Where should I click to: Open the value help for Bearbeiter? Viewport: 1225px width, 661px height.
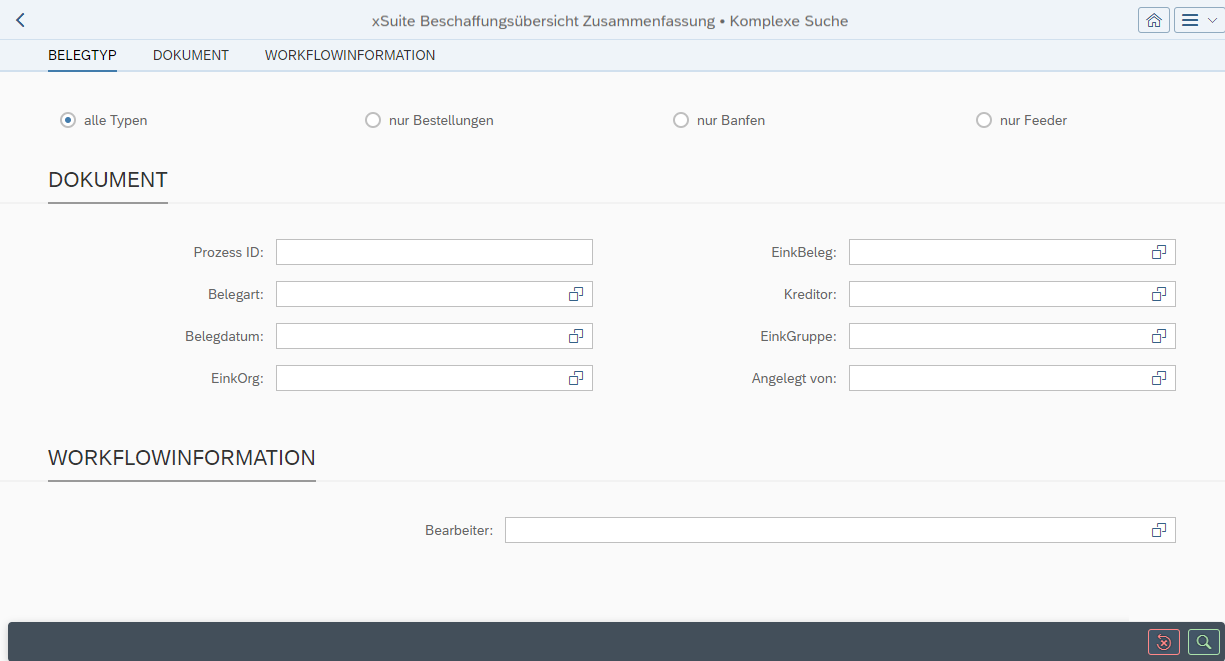(x=1158, y=529)
